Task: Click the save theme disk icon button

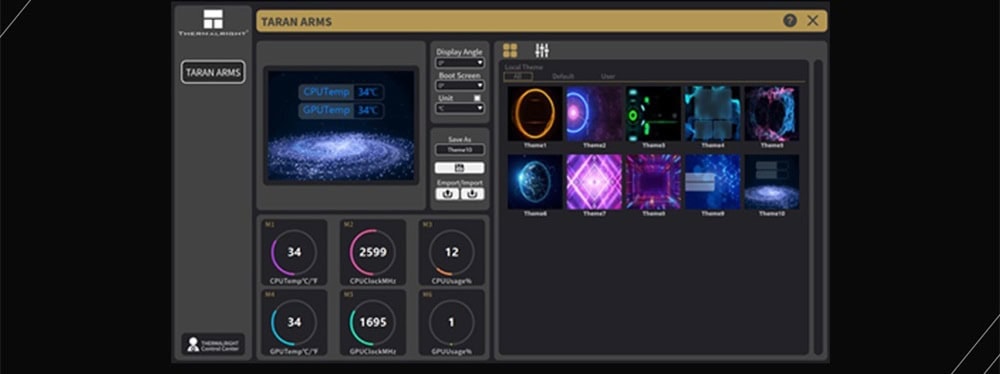Action: (x=459, y=168)
